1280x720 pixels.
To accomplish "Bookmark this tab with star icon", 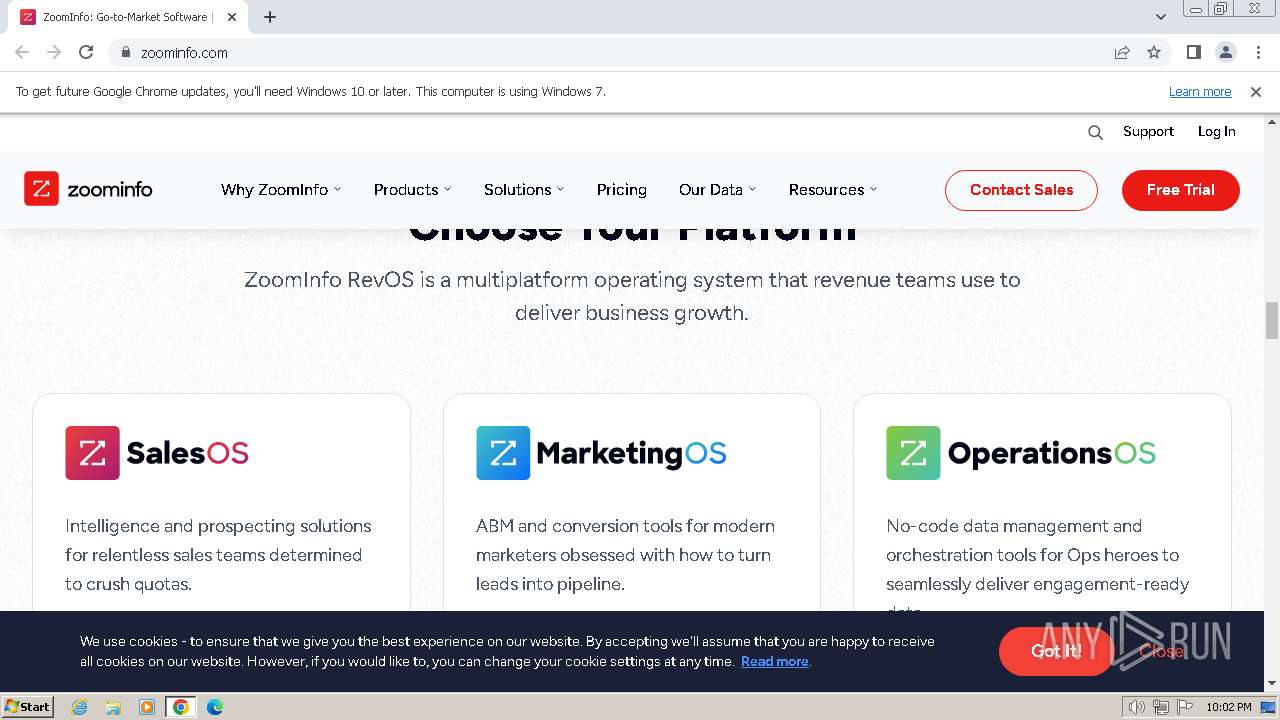I will (x=1154, y=52).
